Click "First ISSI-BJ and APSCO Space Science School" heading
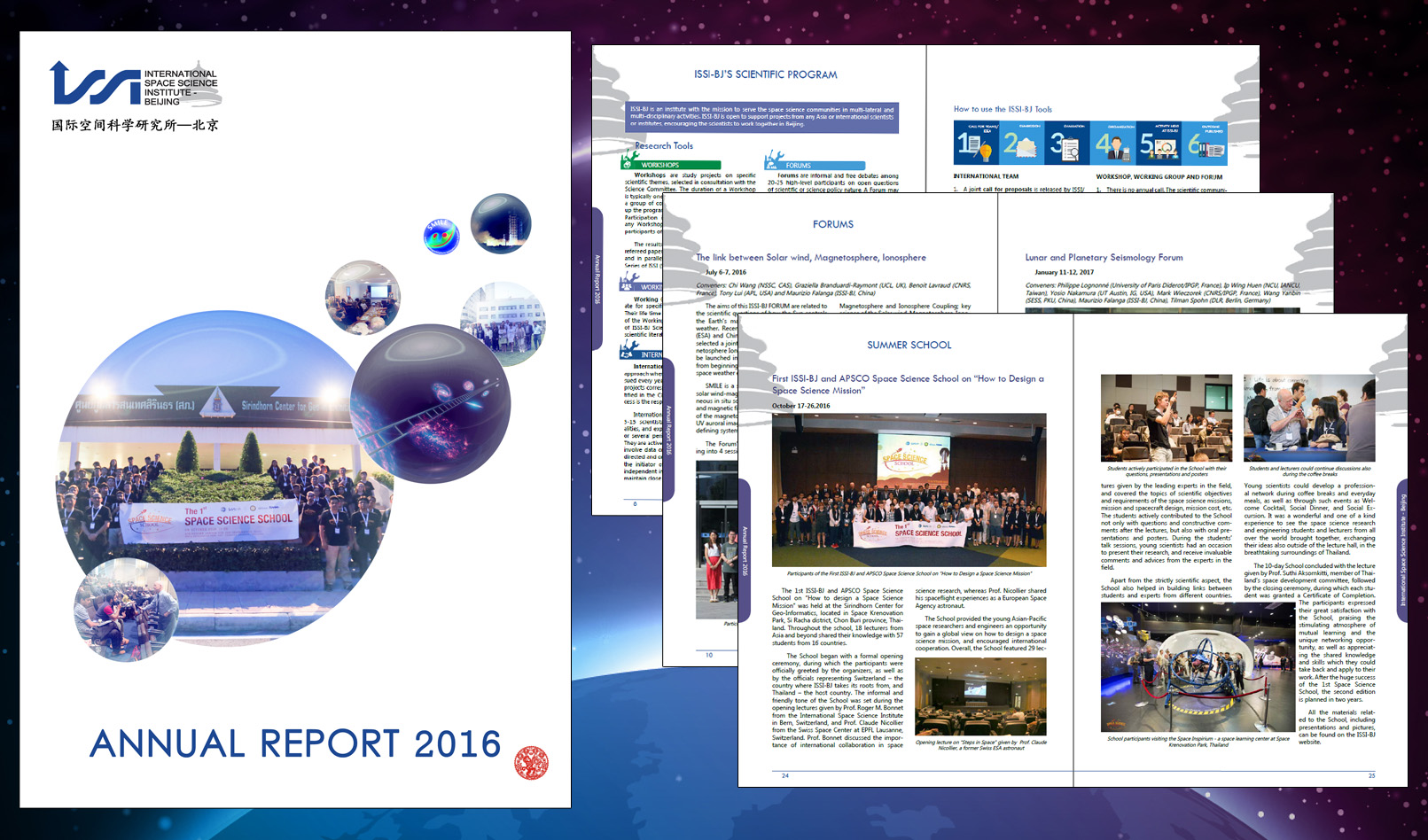The height and width of the screenshot is (840, 1428). point(908,385)
